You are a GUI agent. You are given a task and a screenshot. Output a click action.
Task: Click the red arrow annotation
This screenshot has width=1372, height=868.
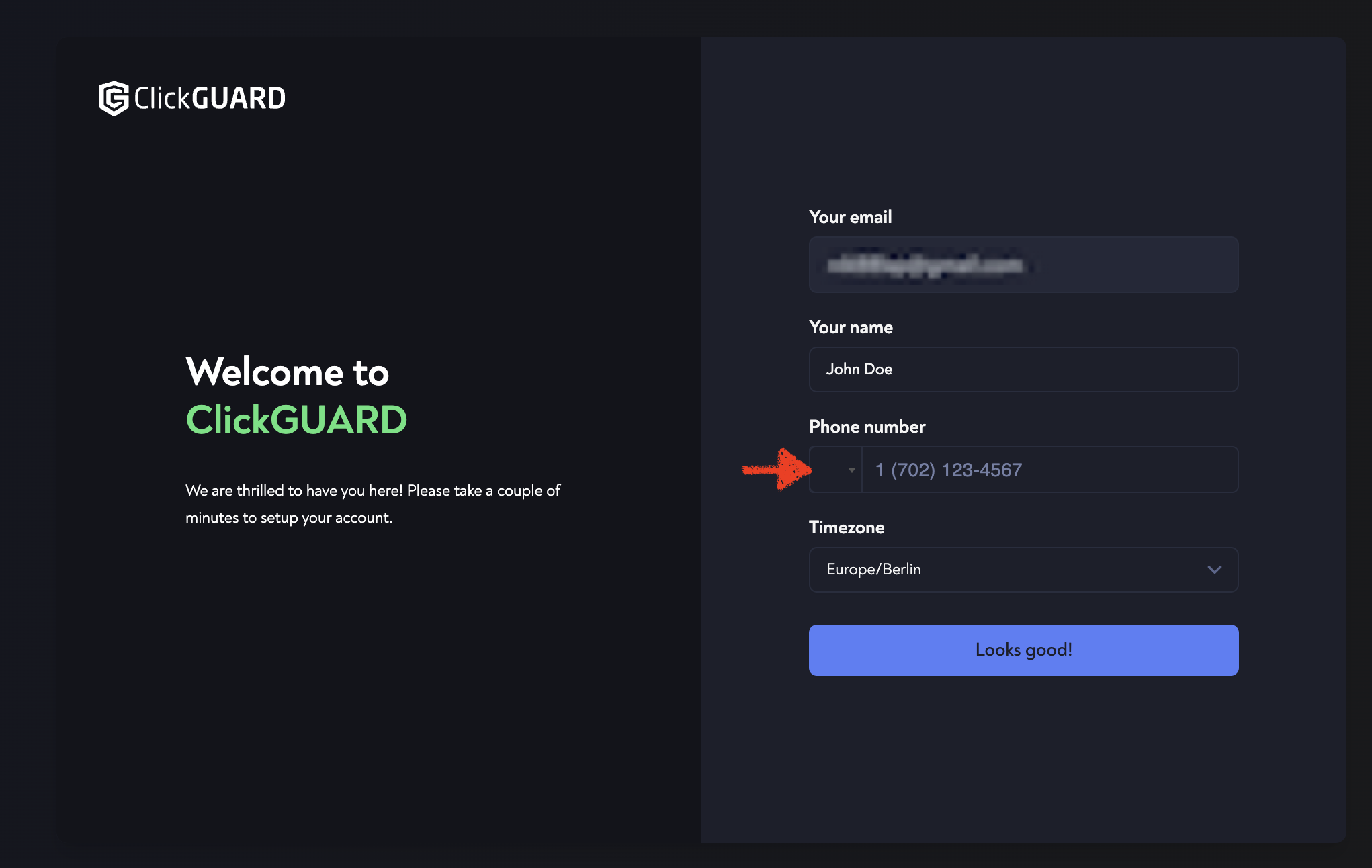click(x=777, y=469)
